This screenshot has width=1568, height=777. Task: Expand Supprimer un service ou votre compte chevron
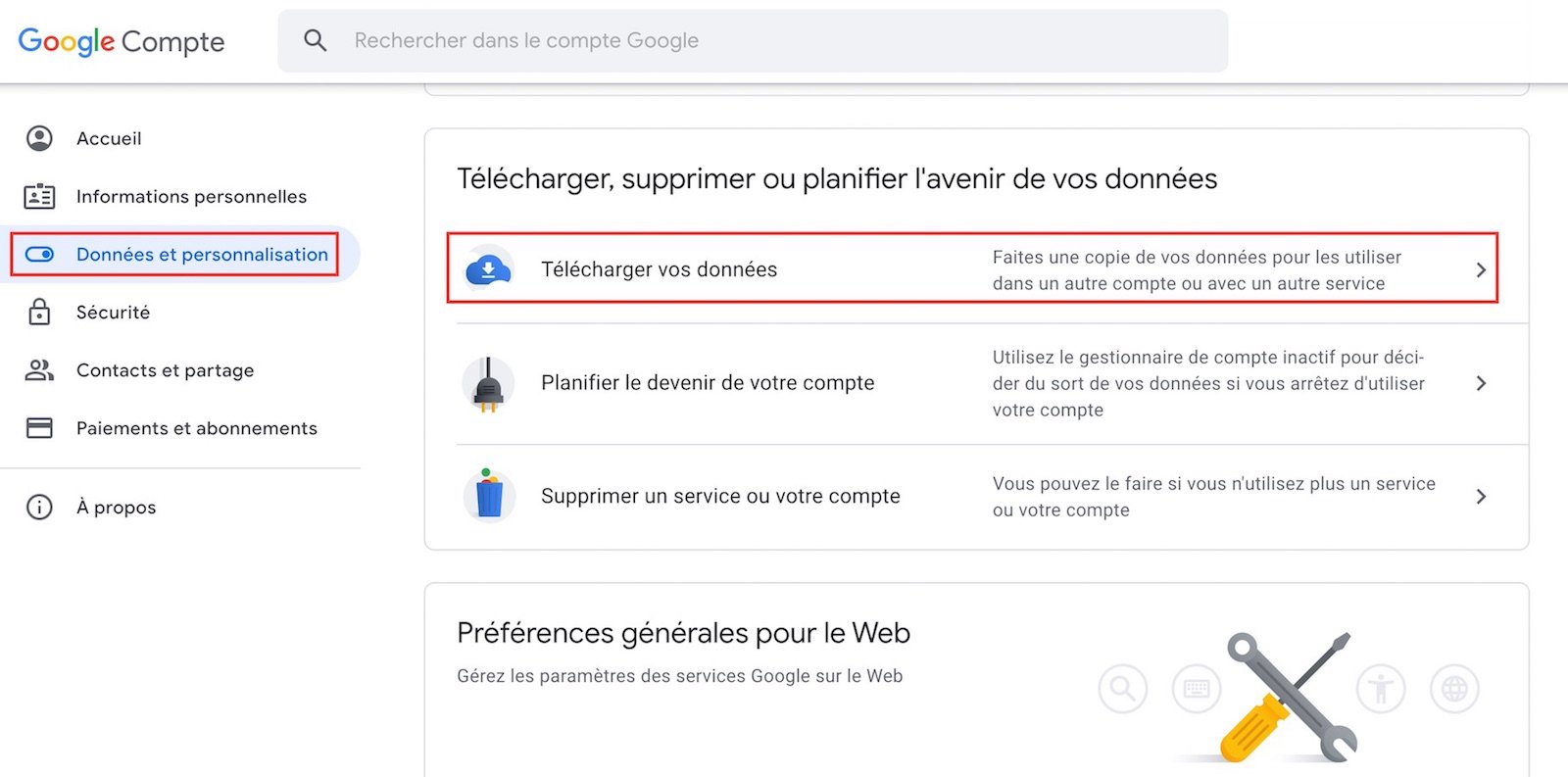(1481, 496)
